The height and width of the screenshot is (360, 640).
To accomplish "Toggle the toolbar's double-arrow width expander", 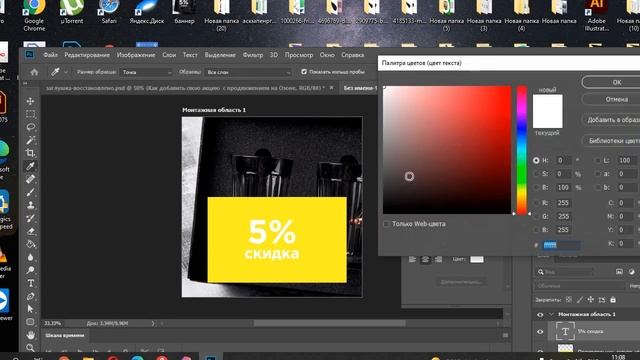I will 25,83.
